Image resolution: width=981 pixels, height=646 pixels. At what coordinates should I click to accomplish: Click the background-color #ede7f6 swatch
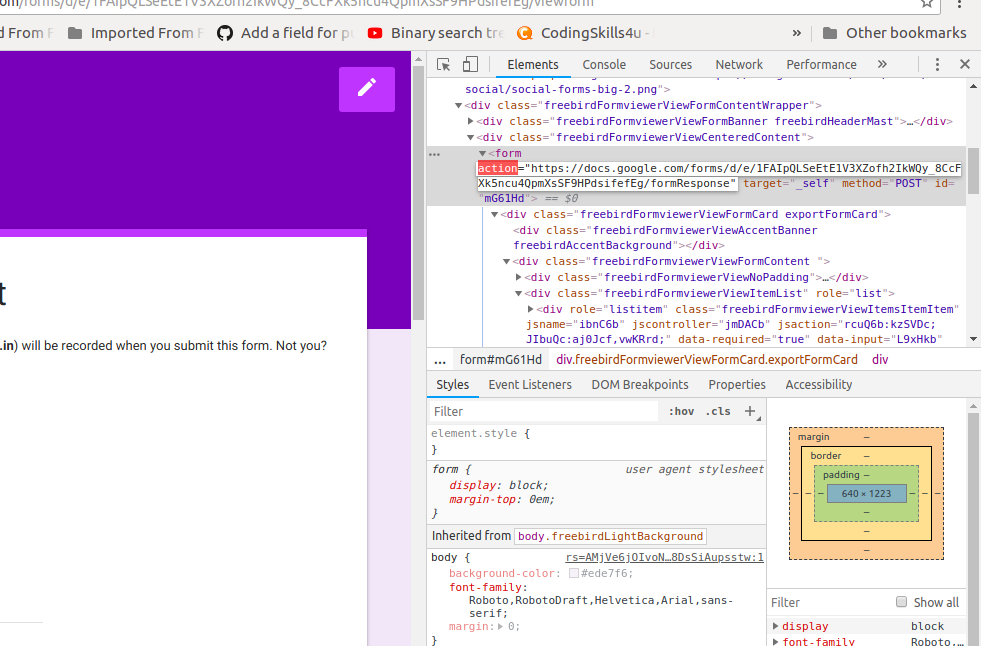[x=574, y=574]
